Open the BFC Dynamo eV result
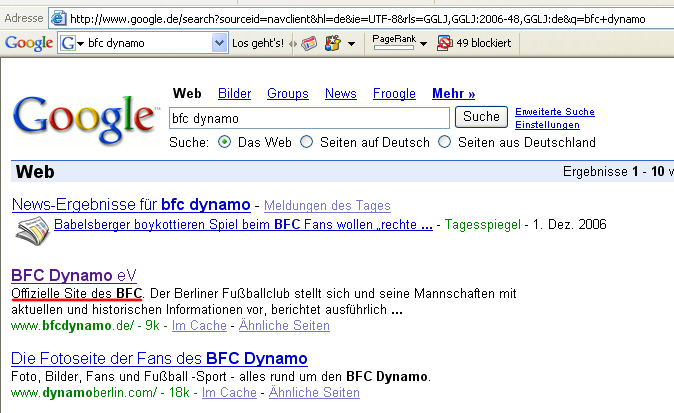This screenshot has height=413, width=674. tap(74, 275)
